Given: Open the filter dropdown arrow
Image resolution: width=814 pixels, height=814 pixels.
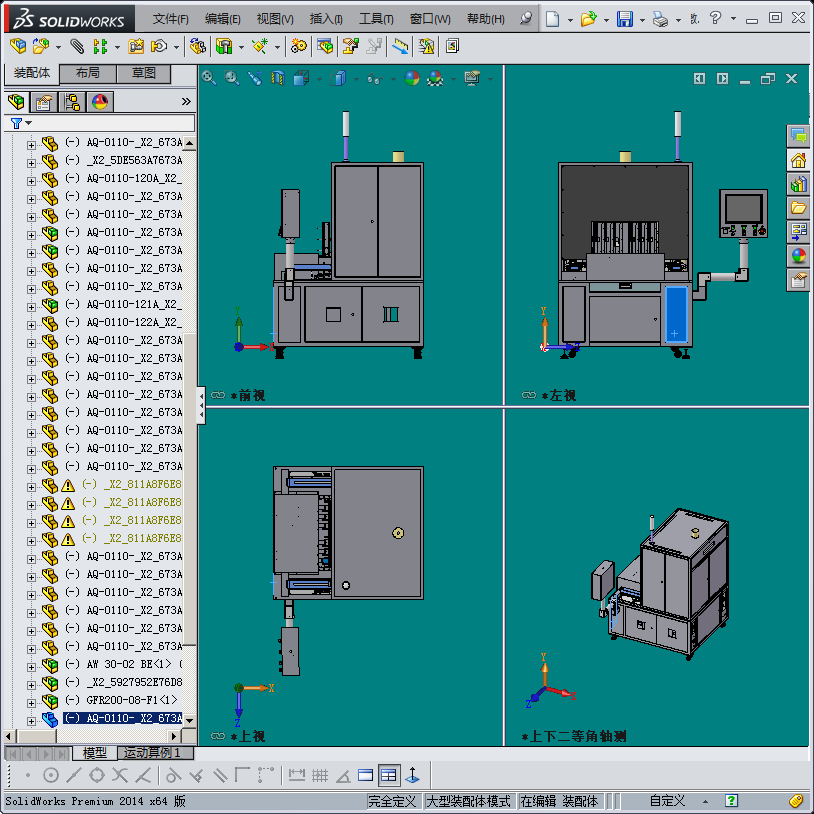Looking at the screenshot, I should pyautogui.click(x=29, y=123).
